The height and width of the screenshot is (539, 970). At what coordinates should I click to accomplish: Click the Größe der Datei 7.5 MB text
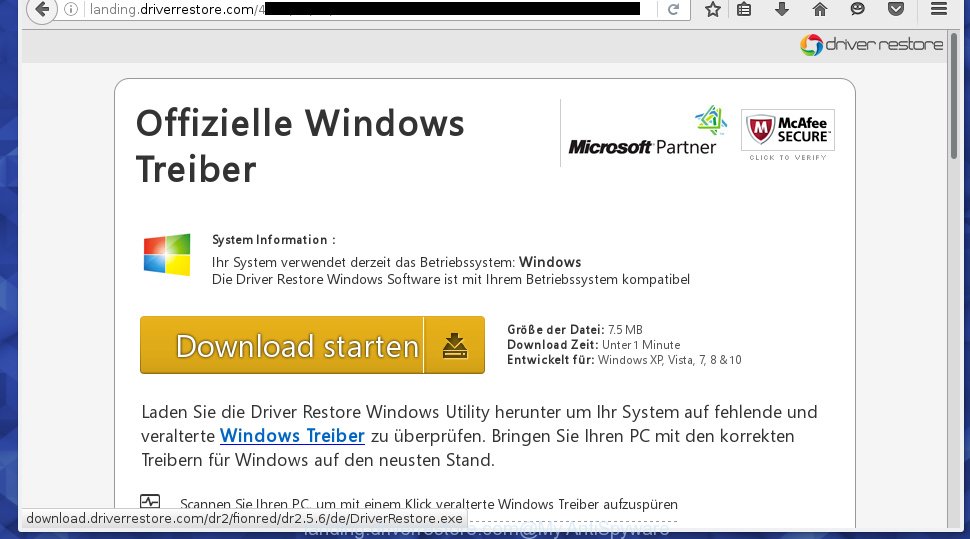coord(575,330)
